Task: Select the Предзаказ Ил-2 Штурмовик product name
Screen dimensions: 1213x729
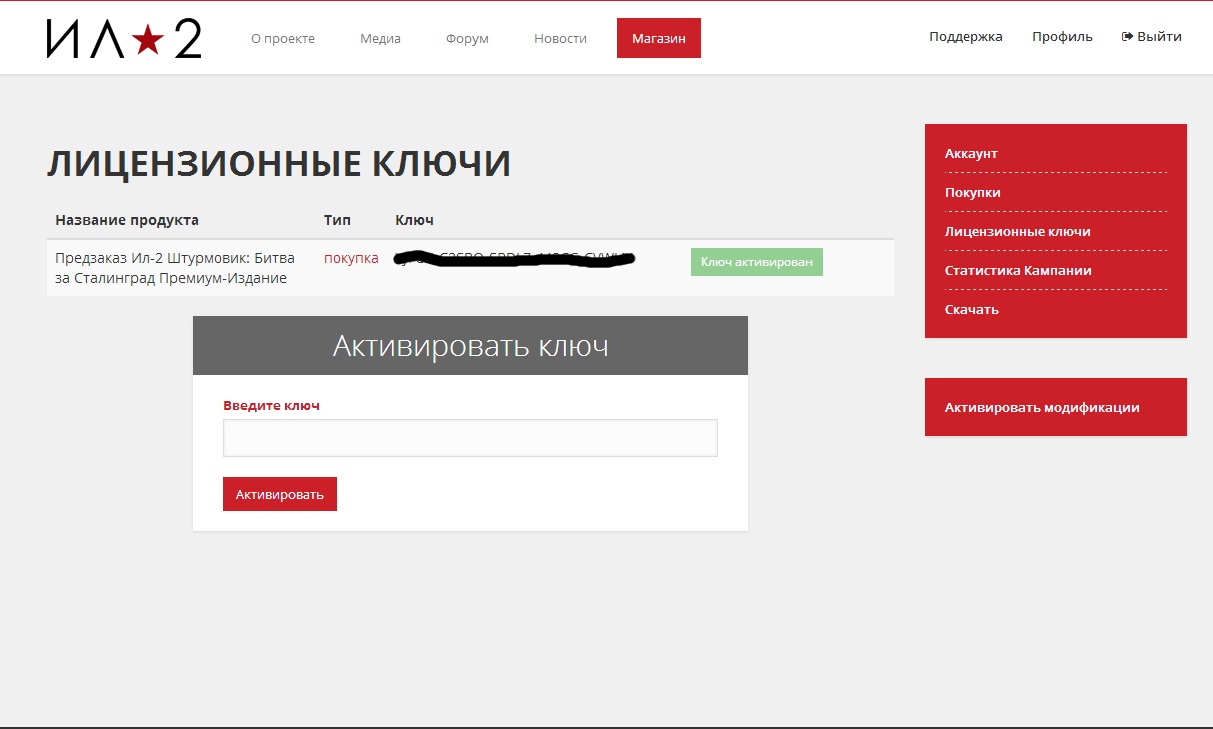Action: coord(175,268)
